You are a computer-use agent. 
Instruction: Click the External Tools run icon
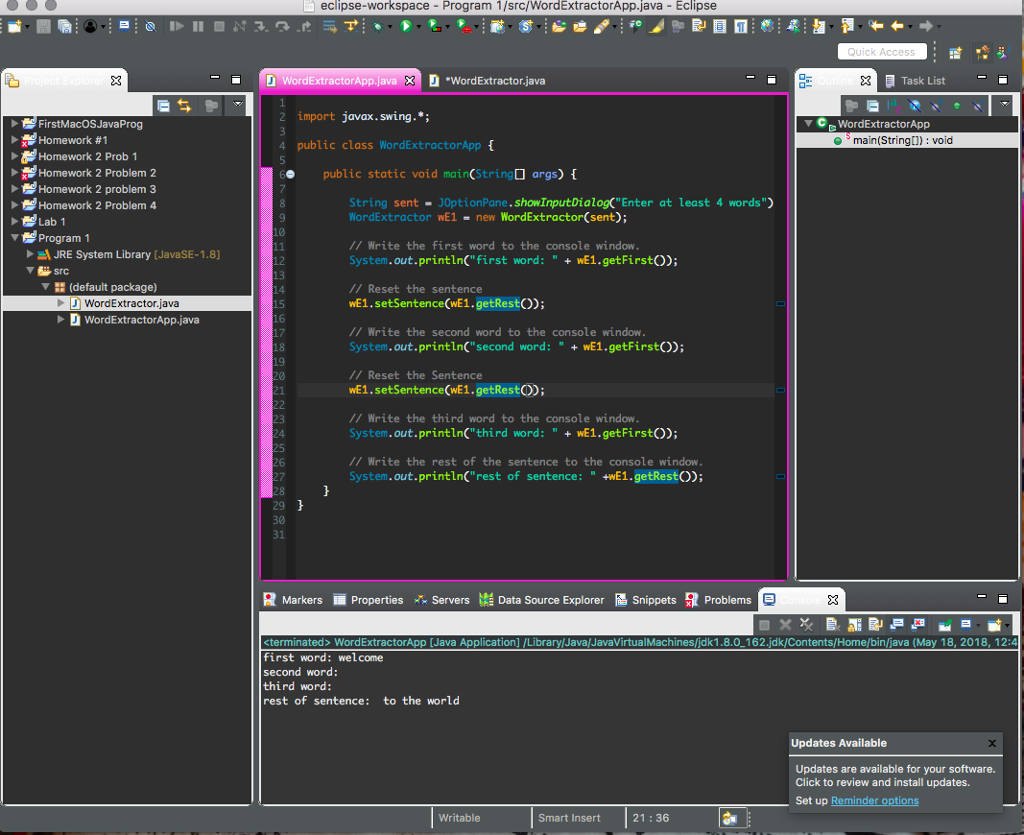464,26
